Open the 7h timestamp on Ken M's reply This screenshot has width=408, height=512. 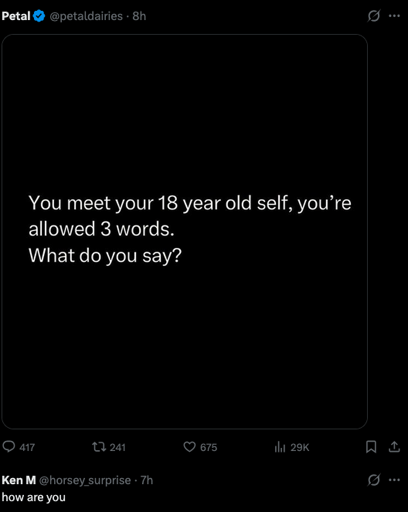point(147,480)
